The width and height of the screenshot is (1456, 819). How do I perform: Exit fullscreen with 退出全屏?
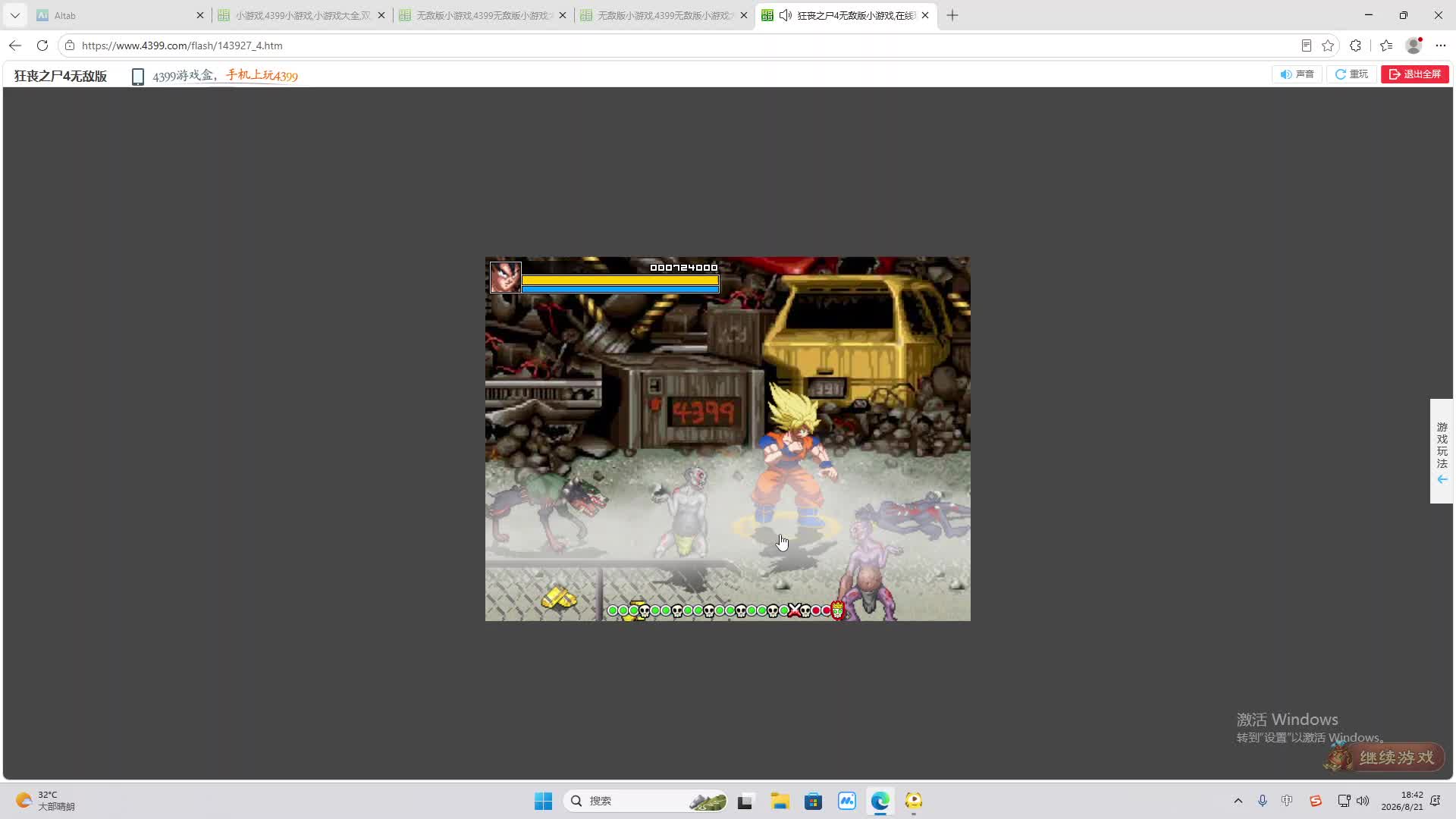coord(1415,74)
